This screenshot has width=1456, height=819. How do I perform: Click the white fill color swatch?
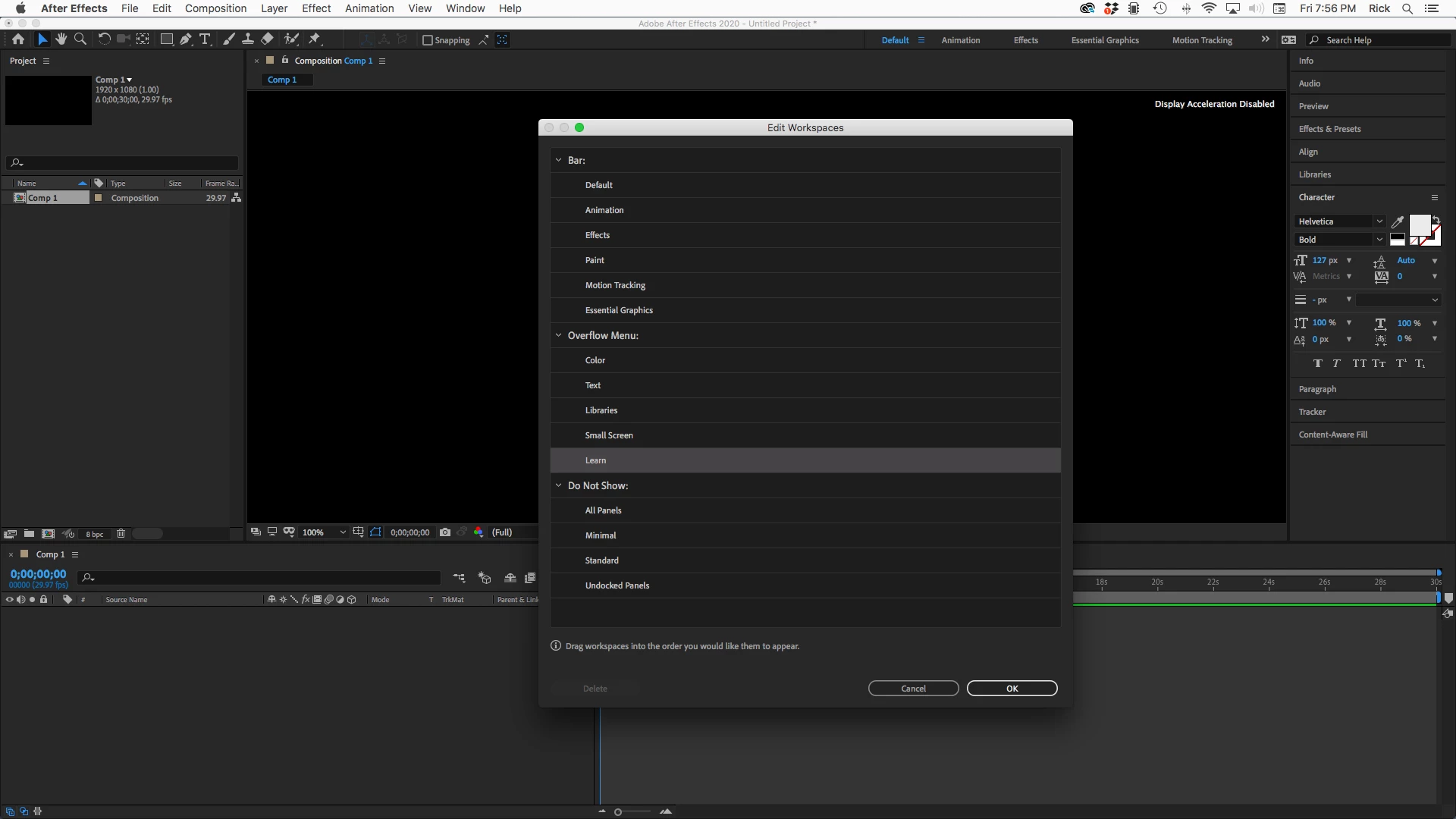pos(1419,224)
